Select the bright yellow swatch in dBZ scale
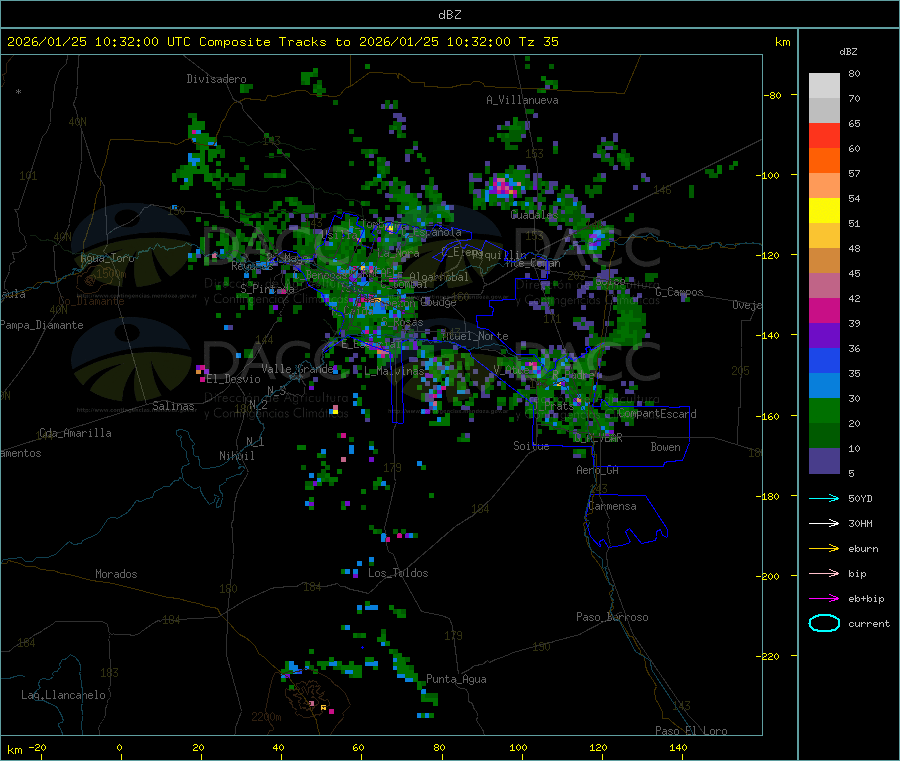This screenshot has width=900, height=761. click(x=824, y=211)
